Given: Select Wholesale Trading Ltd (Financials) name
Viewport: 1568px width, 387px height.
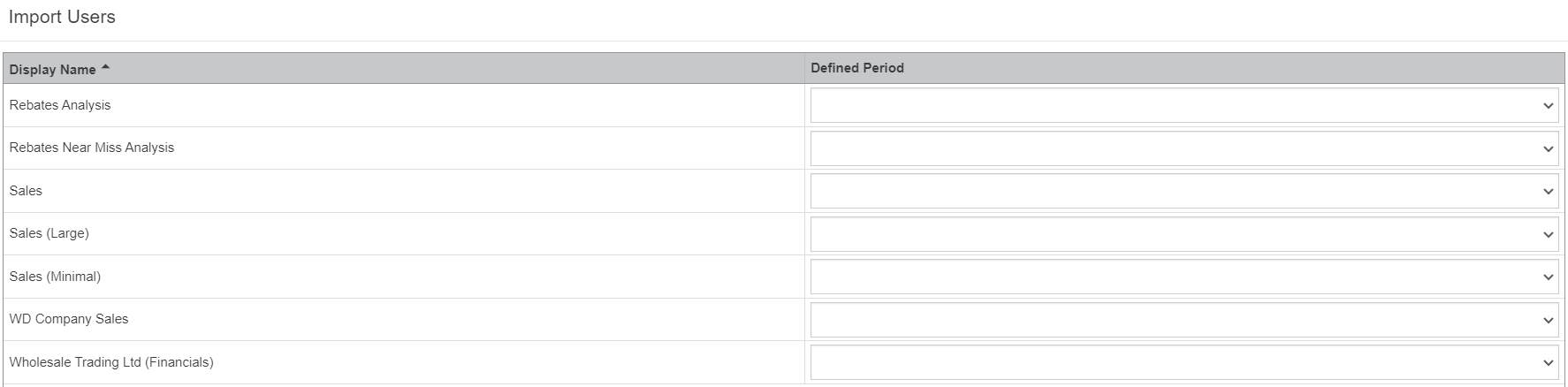Looking at the screenshot, I should [111, 362].
